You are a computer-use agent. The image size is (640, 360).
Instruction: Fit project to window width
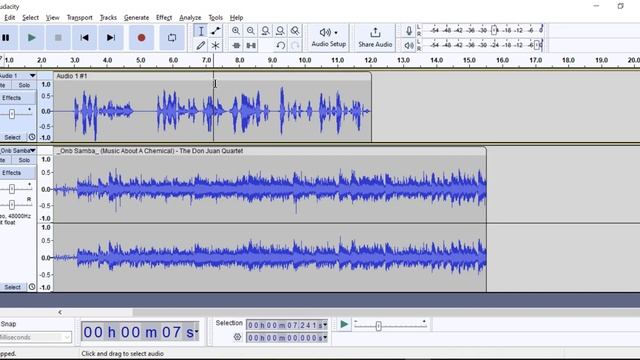(x=280, y=31)
